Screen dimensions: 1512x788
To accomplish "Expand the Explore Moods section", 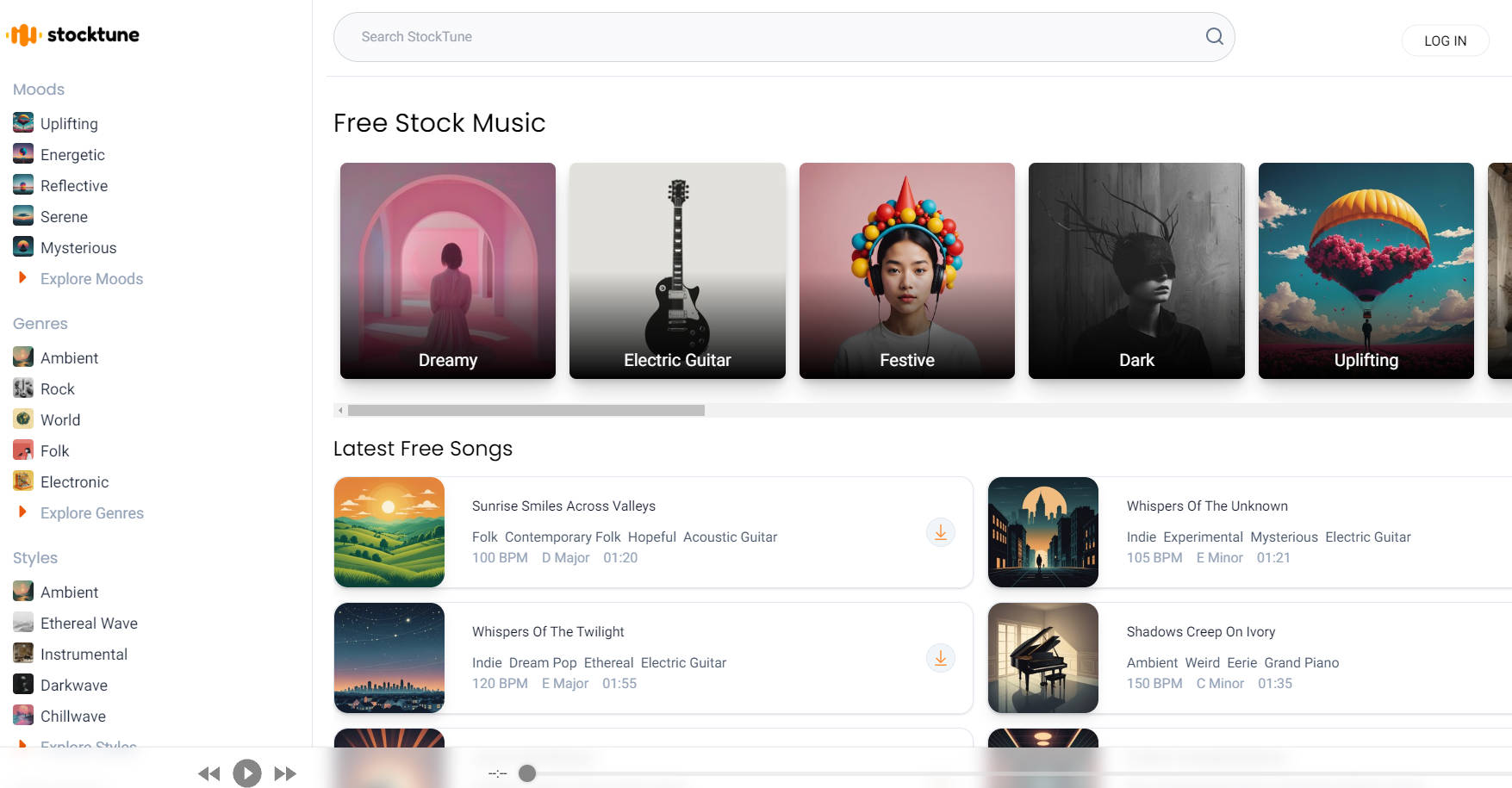I will 91,278.
